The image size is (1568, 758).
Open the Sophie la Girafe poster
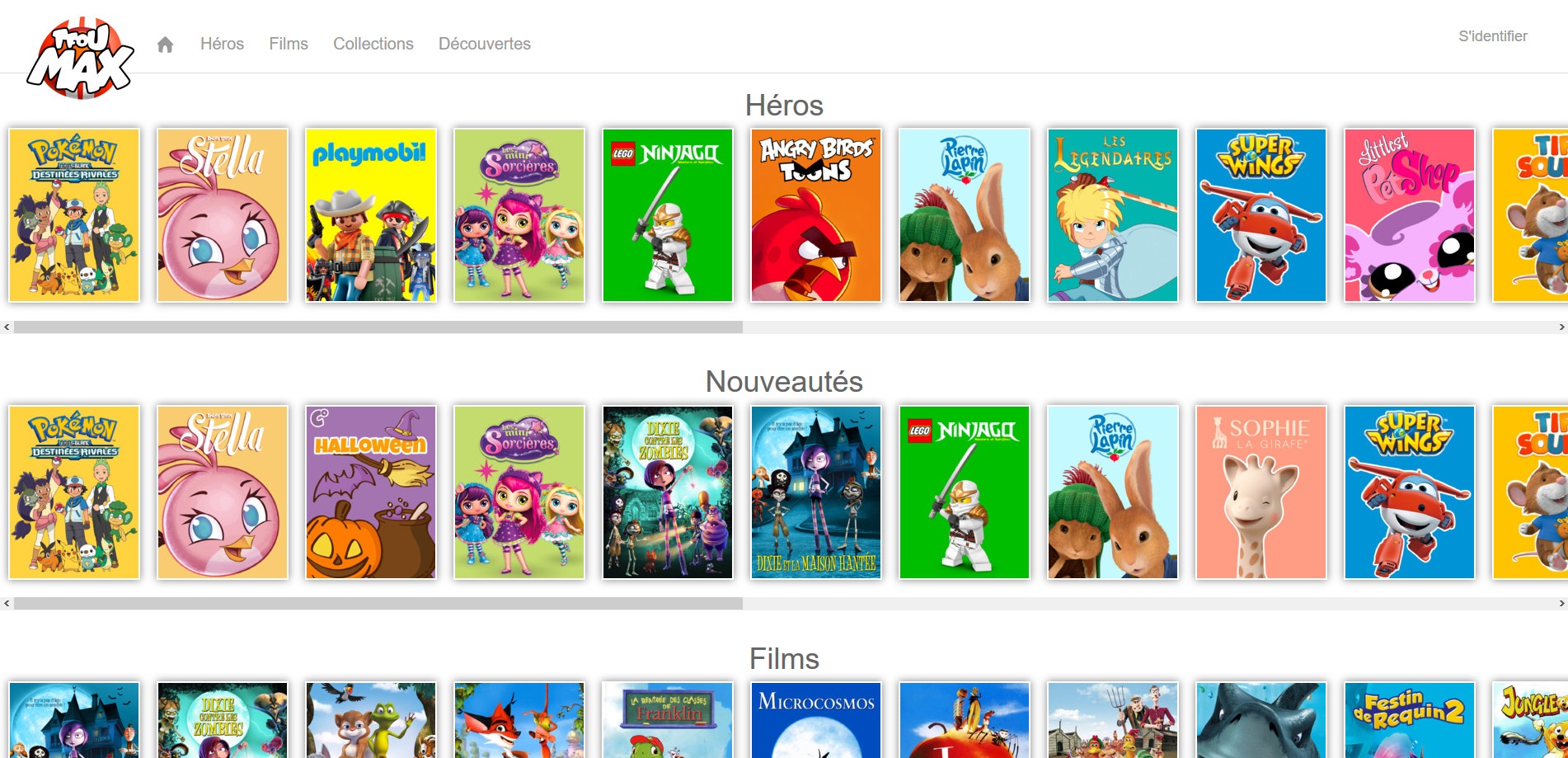pos(1261,492)
